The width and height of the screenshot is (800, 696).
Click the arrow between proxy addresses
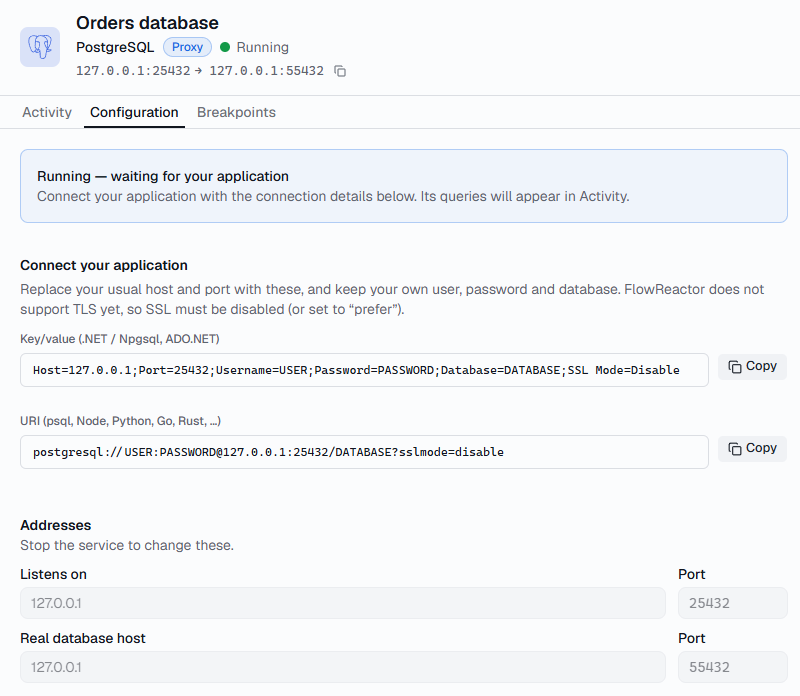pyautogui.click(x=198, y=71)
